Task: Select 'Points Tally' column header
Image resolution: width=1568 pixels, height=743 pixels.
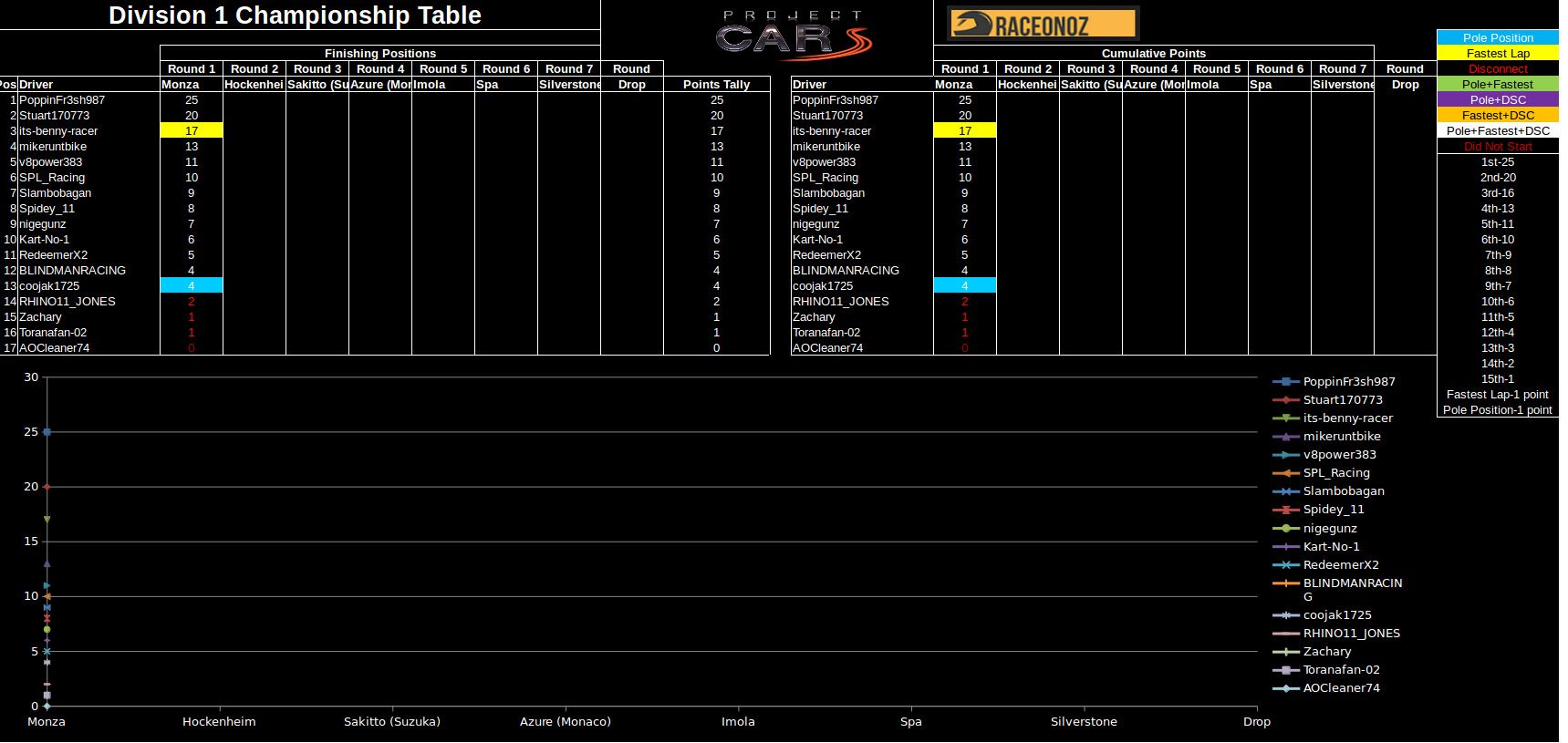Action: [717, 84]
